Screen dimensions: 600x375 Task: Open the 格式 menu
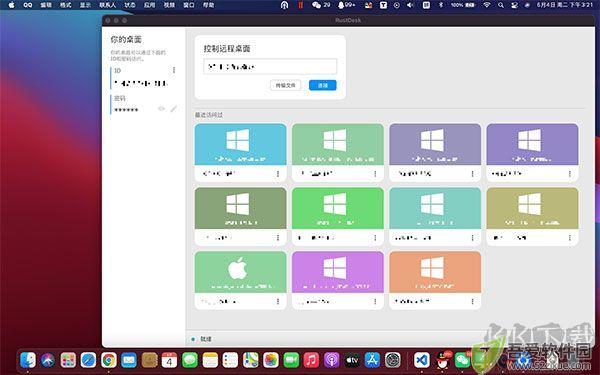(x=65, y=5)
